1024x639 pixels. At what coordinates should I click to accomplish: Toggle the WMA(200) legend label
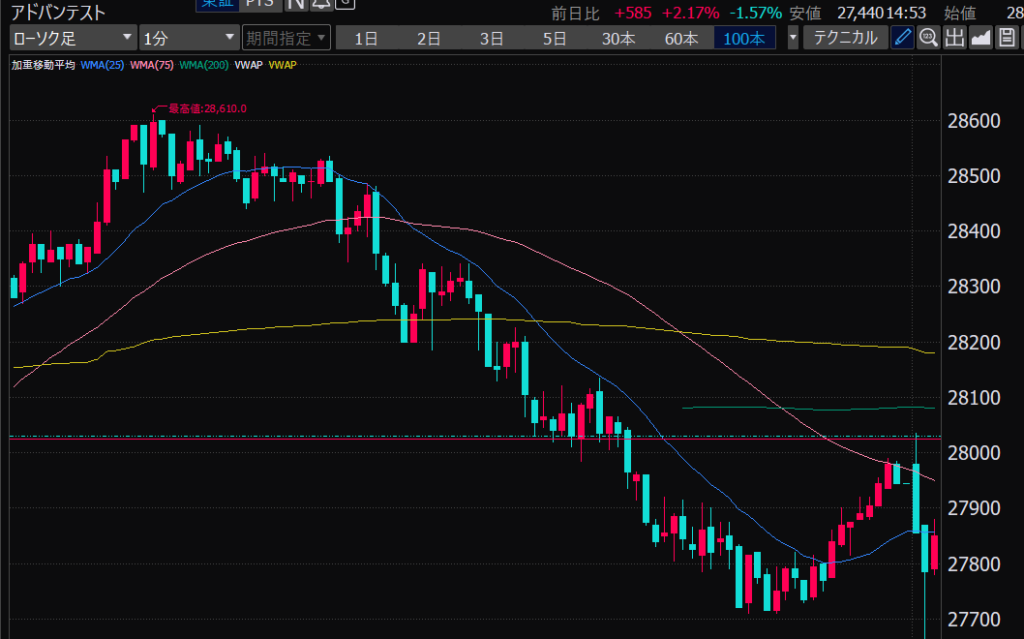click(x=203, y=65)
